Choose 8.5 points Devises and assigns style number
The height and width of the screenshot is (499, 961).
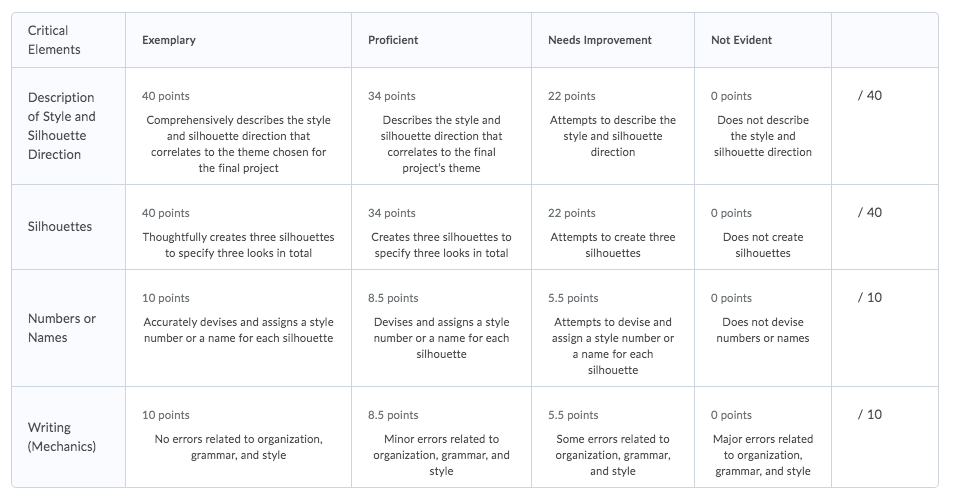tap(441, 328)
